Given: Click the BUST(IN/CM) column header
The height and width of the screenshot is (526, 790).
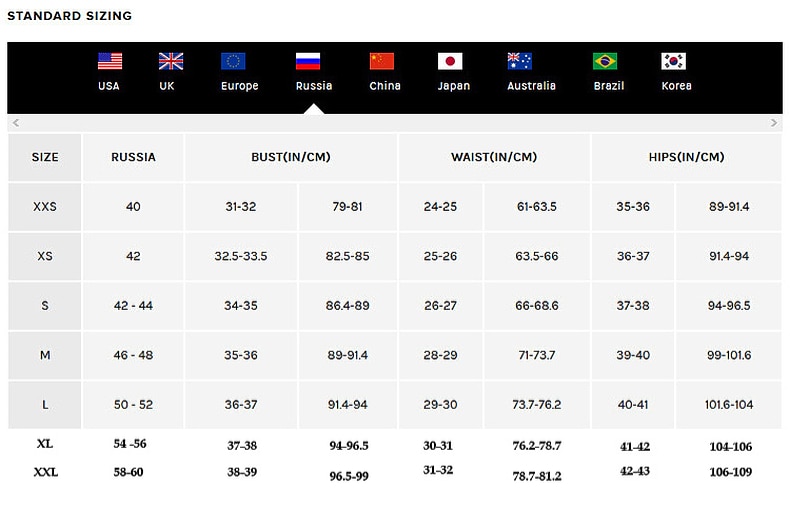Looking at the screenshot, I should pyautogui.click(x=291, y=157).
